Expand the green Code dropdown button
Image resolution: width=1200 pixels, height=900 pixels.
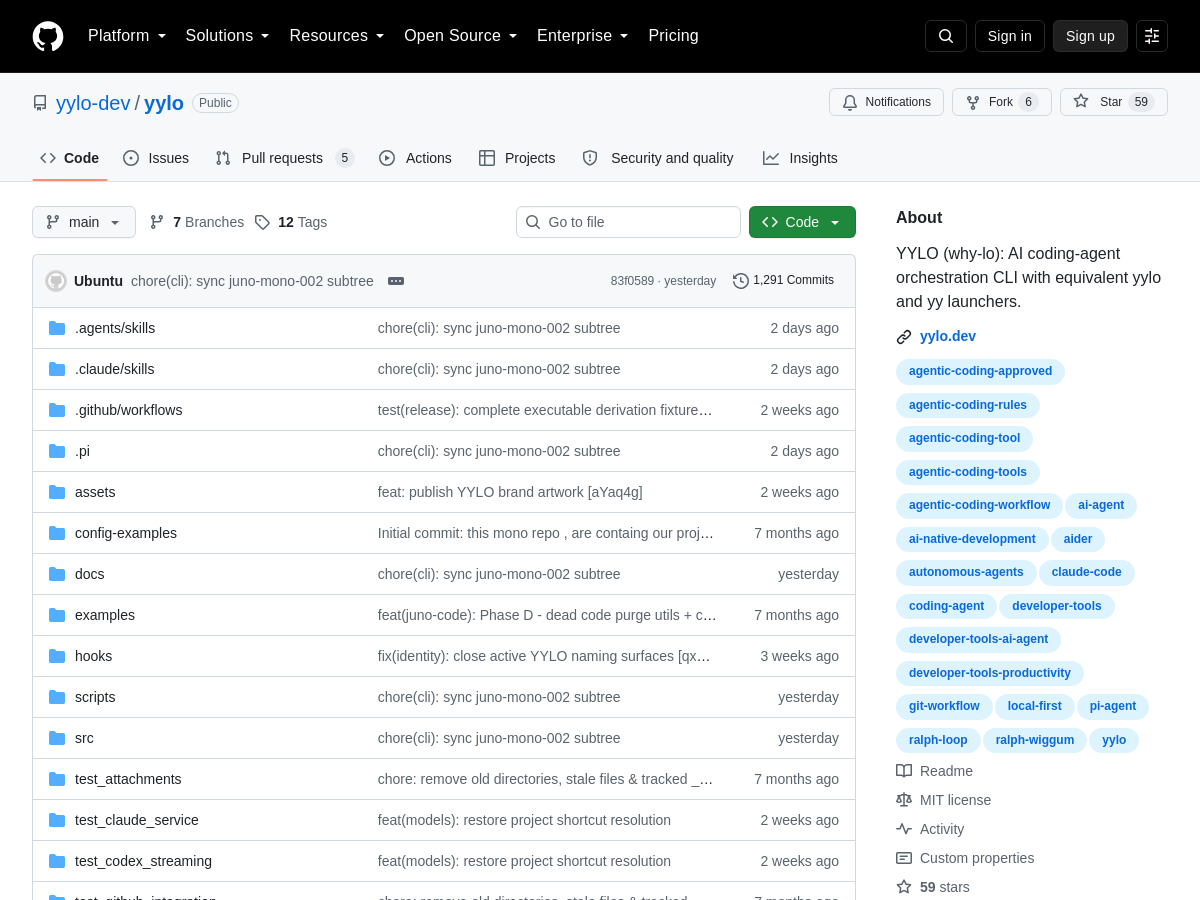click(x=802, y=222)
